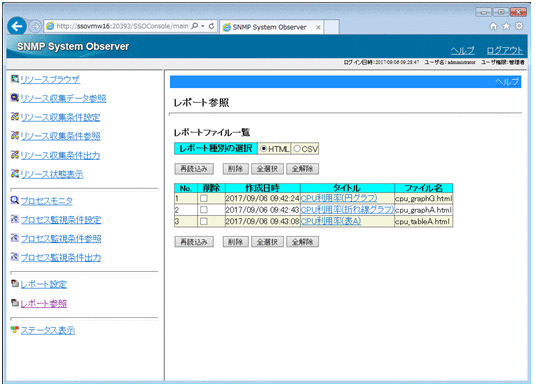Click the file name cpu_graphG.html

[x=423, y=198]
